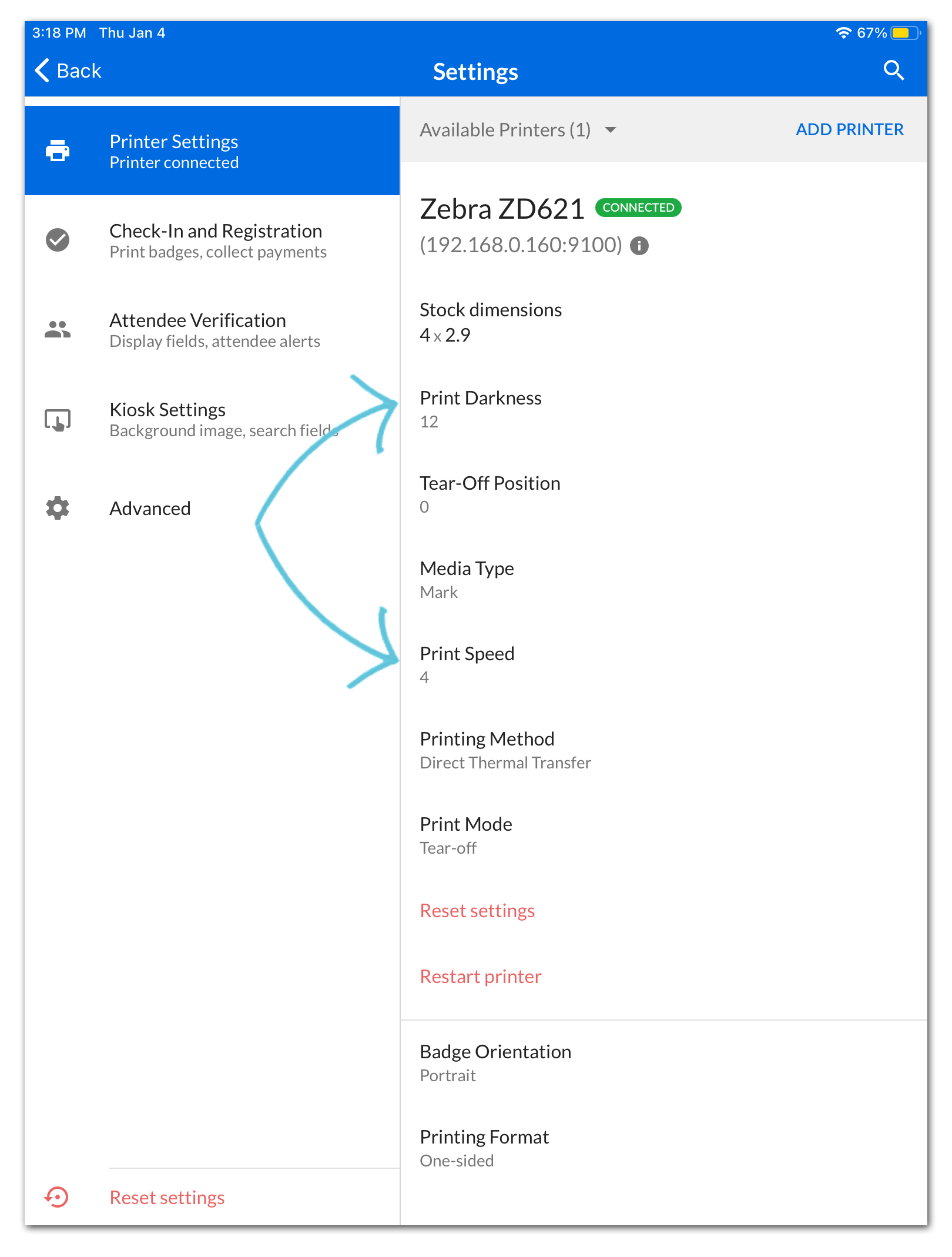Viewport: 952px width, 1257px height.
Task: Open Attendee Verification settings
Action: [212, 329]
